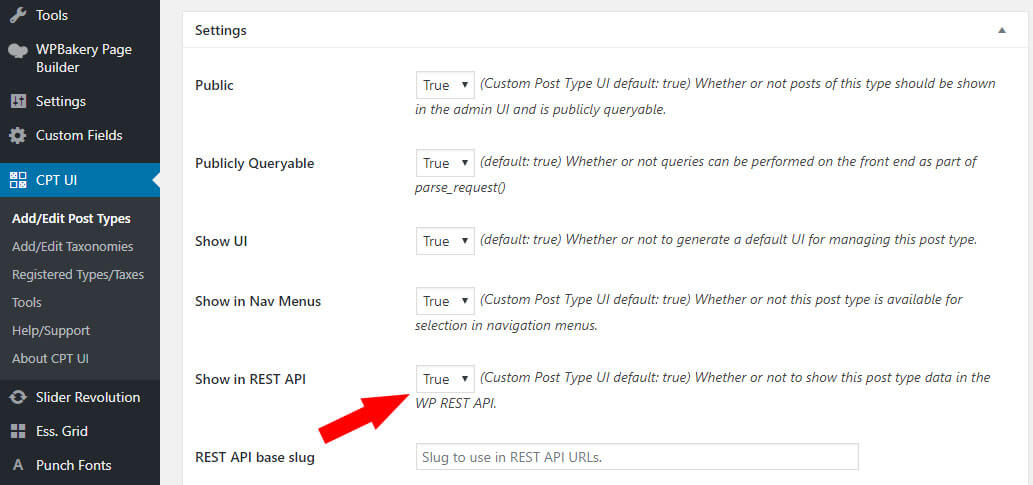This screenshot has height=485, width=1033.
Task: Open About CPT UI page
Action: [x=50, y=359]
